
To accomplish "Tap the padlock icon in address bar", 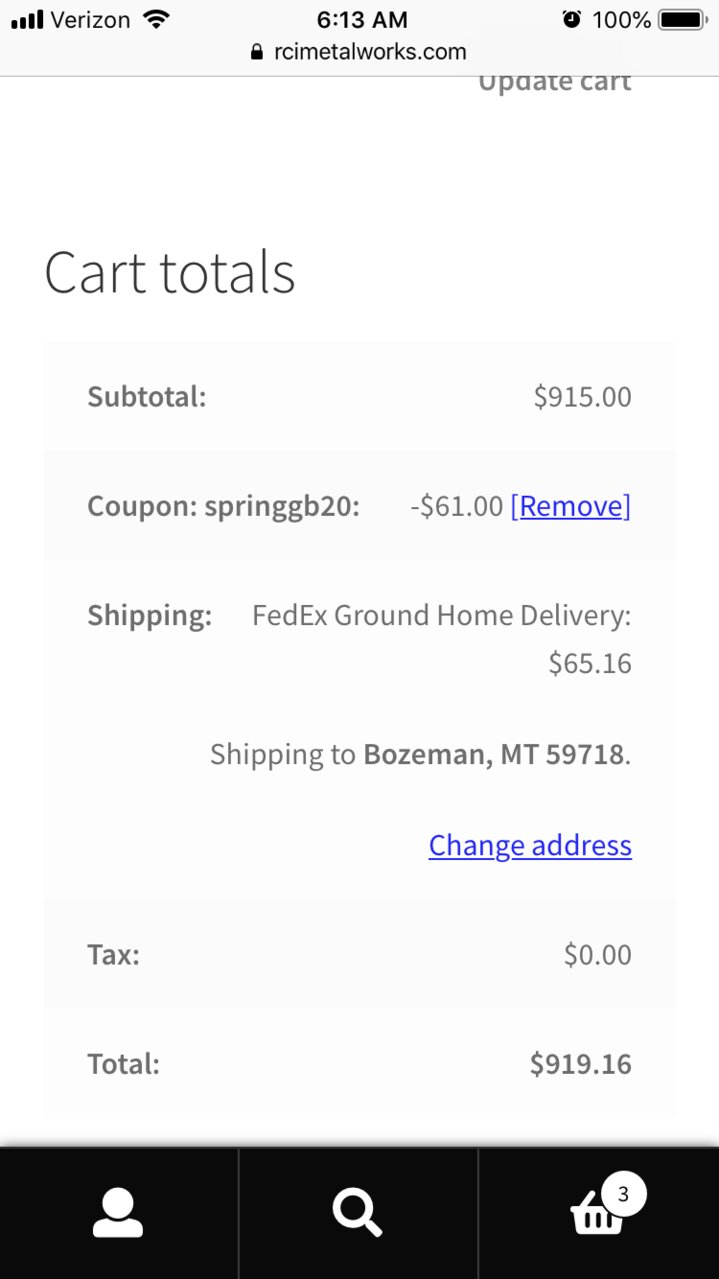I will pyautogui.click(x=257, y=52).
